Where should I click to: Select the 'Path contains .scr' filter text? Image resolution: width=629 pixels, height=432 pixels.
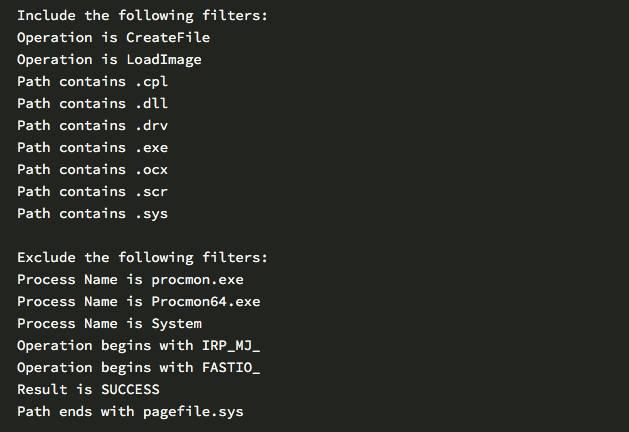[92, 192]
